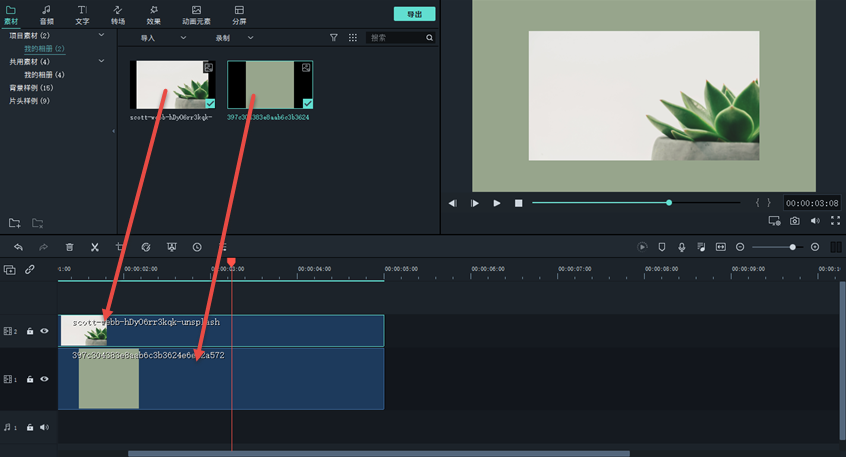This screenshot has height=457, width=846.
Task: Click the timeline zoom slider handle
Action: click(x=793, y=247)
